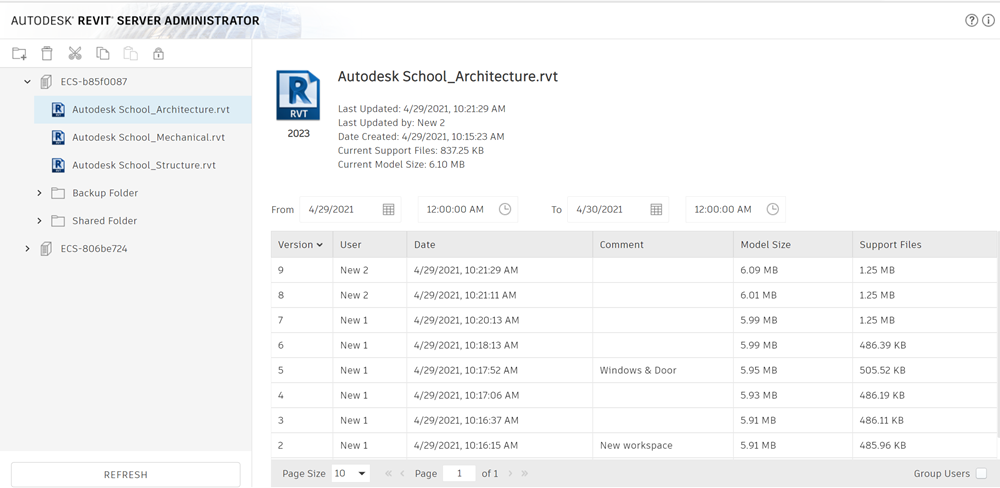Sort by the Version column header
This screenshot has height=488, width=1000.
point(301,244)
